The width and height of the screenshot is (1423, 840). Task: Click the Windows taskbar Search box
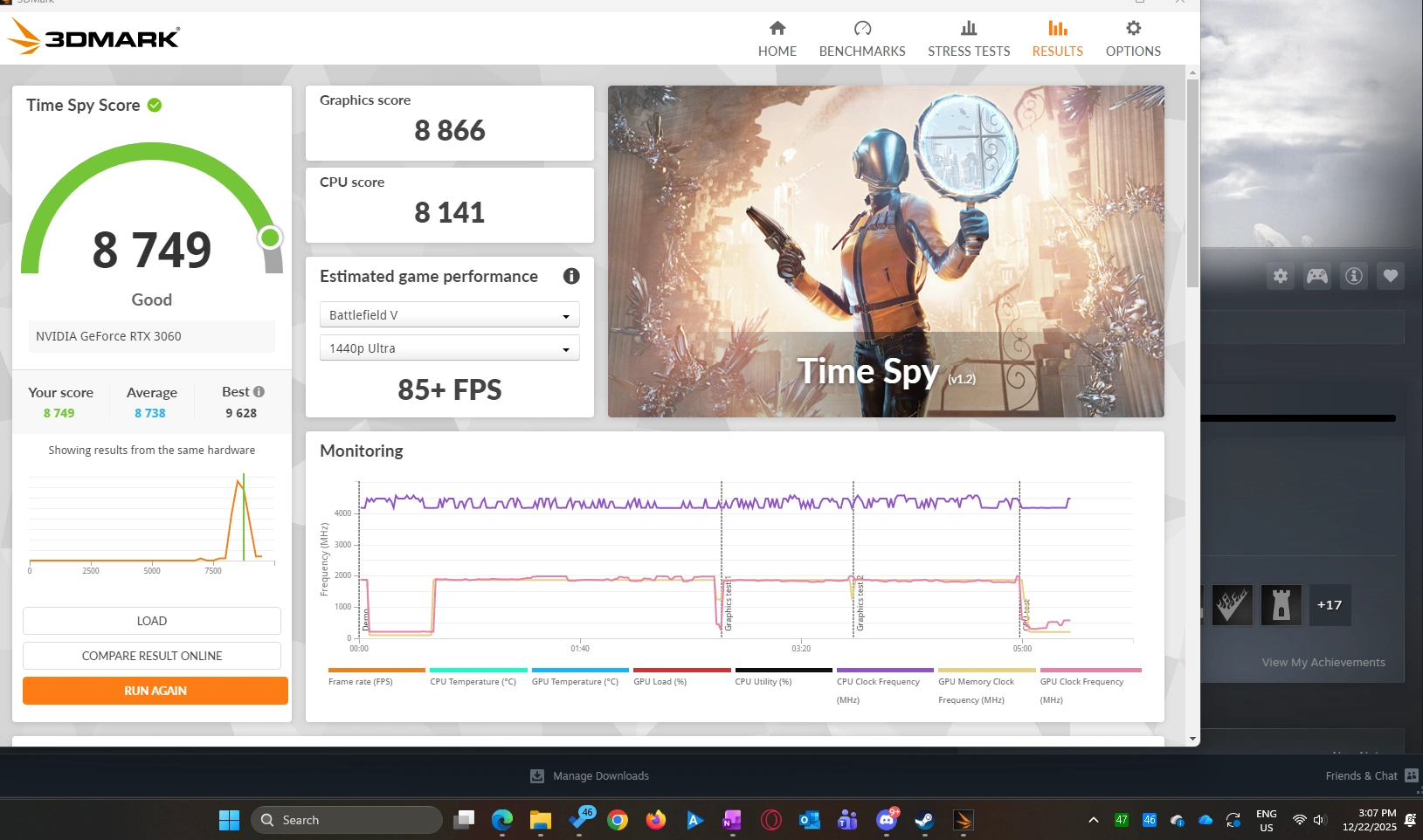(347, 820)
